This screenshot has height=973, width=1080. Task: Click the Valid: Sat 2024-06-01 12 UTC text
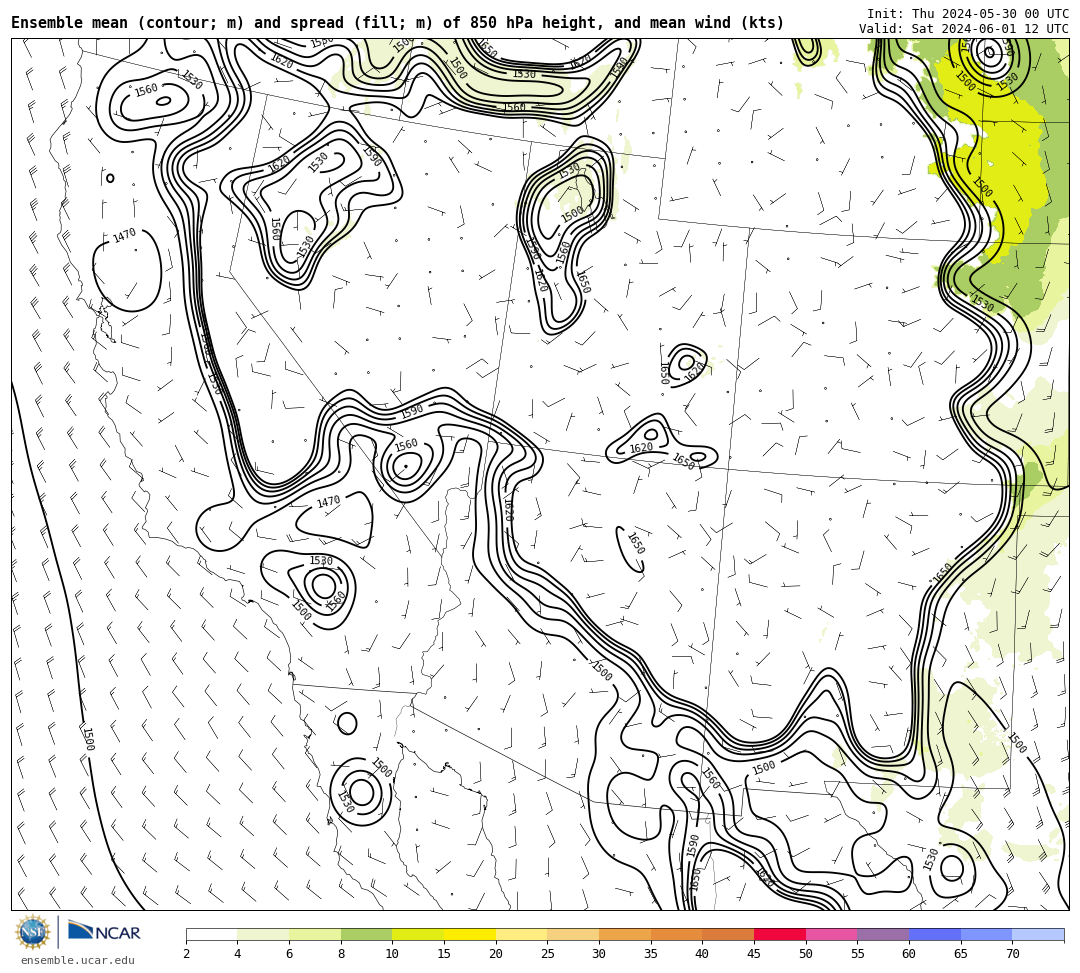pos(964,29)
